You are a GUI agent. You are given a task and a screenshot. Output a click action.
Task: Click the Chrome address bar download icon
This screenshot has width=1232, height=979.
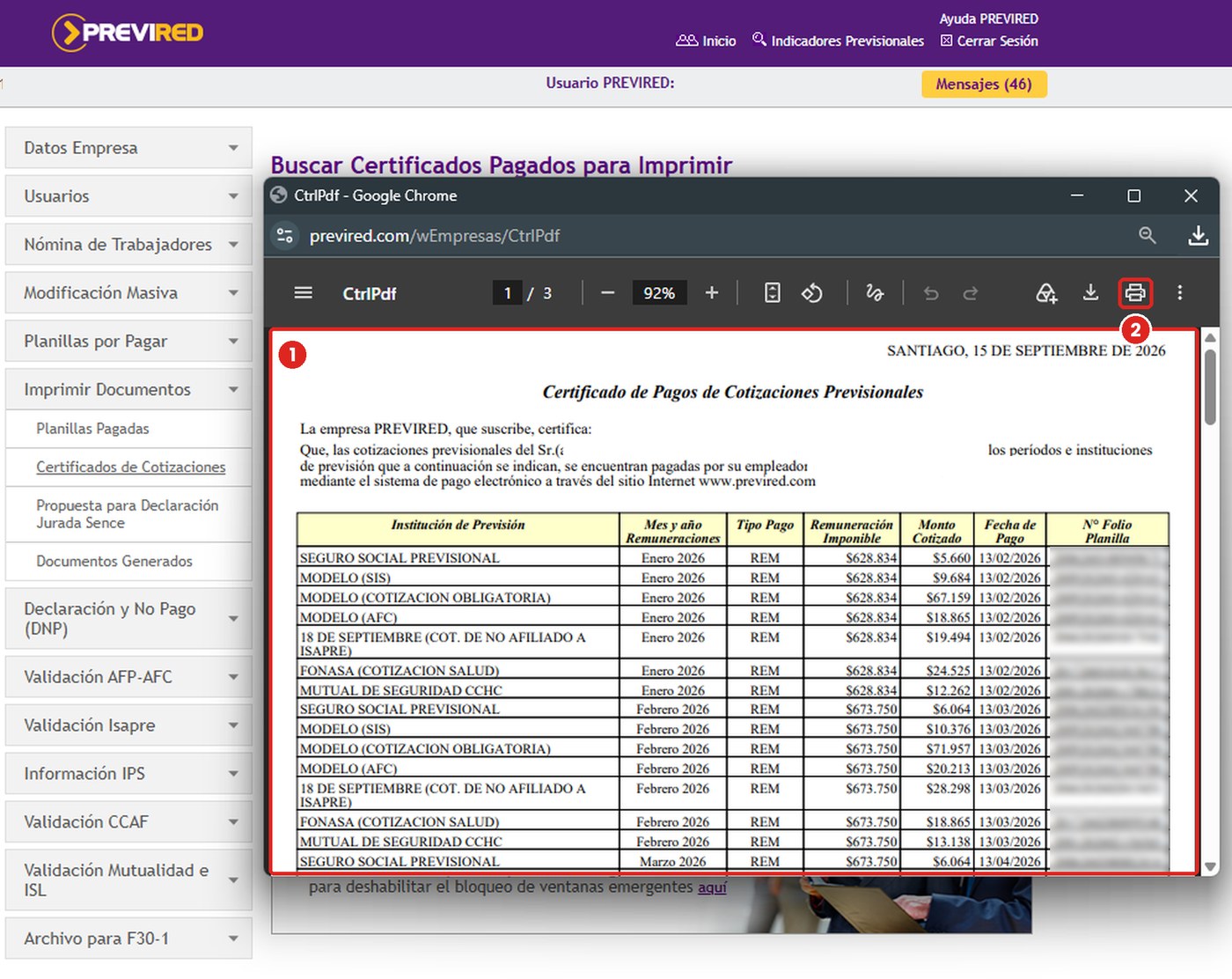pyautogui.click(x=1198, y=235)
